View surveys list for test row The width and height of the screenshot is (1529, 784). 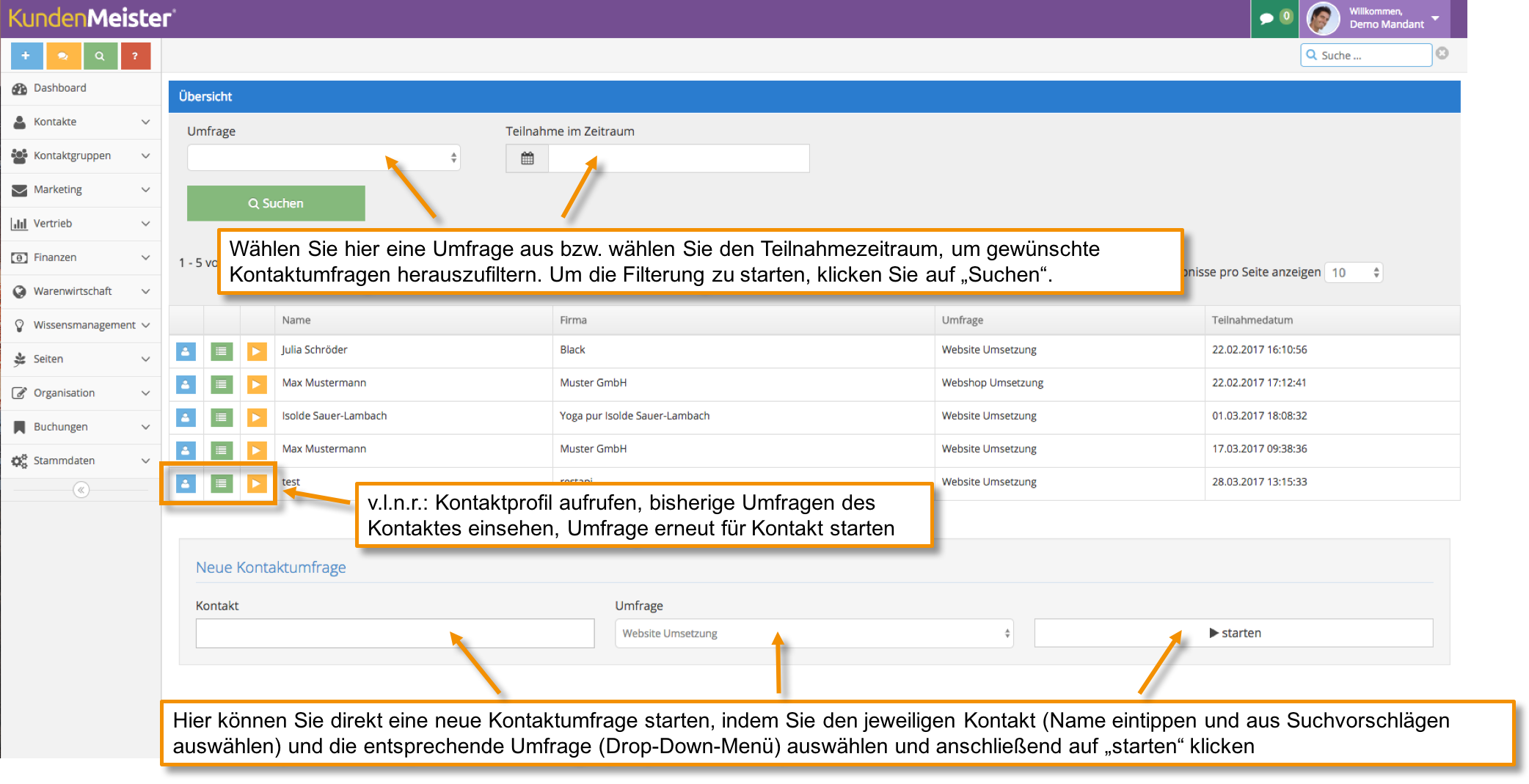tap(222, 483)
